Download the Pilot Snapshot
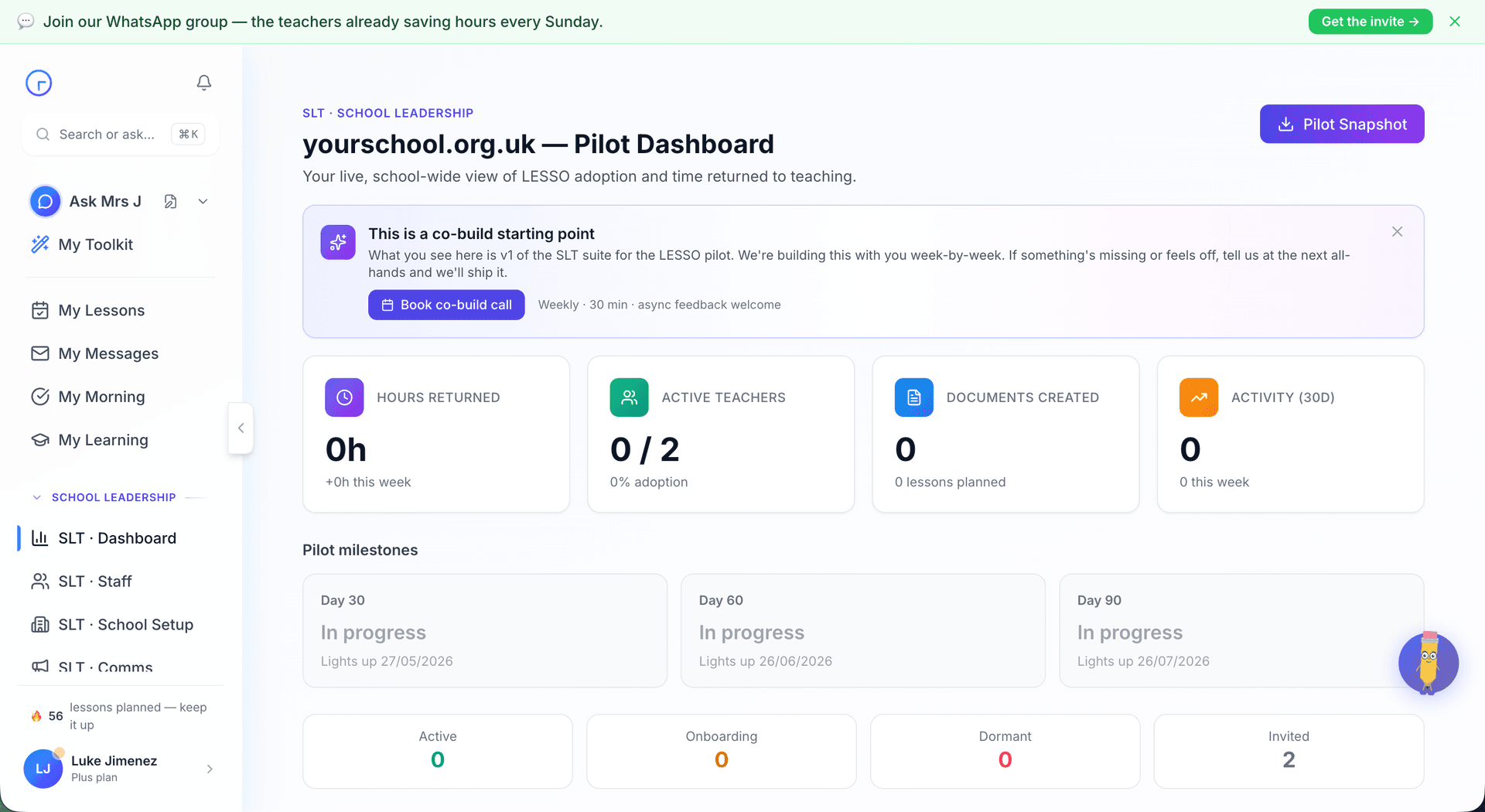The image size is (1485, 812). tap(1342, 124)
